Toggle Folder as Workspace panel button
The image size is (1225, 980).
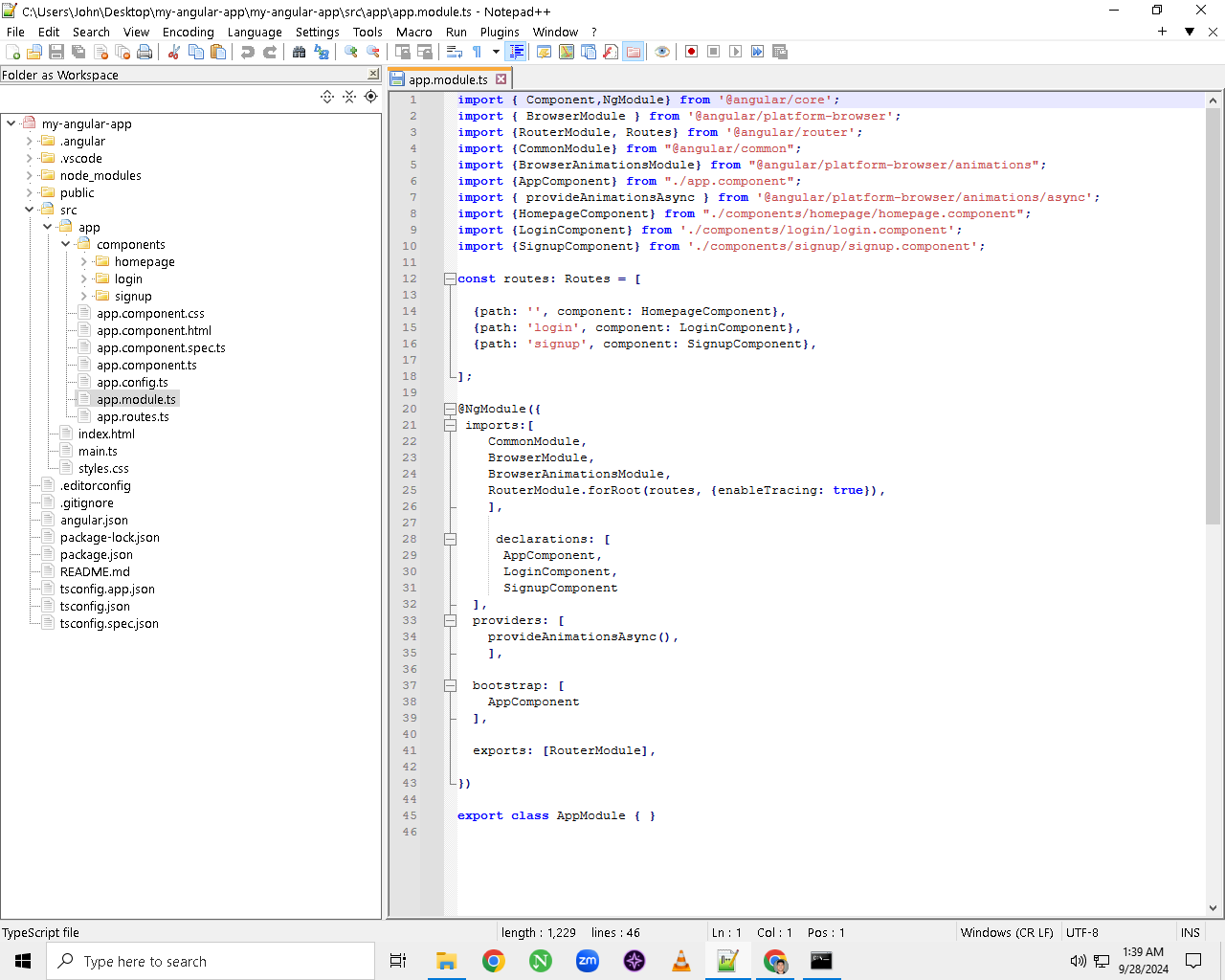point(633,52)
